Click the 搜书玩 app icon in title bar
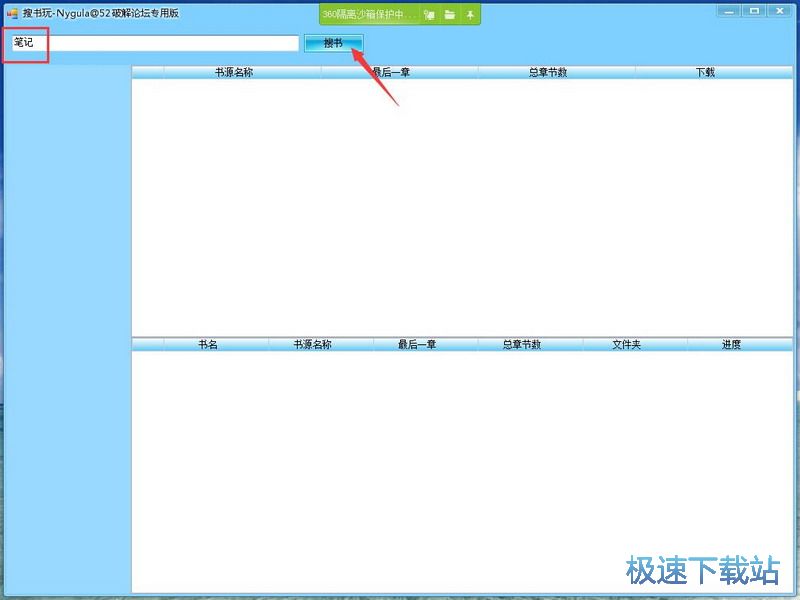Viewport: 800px width, 600px height. 12,13
